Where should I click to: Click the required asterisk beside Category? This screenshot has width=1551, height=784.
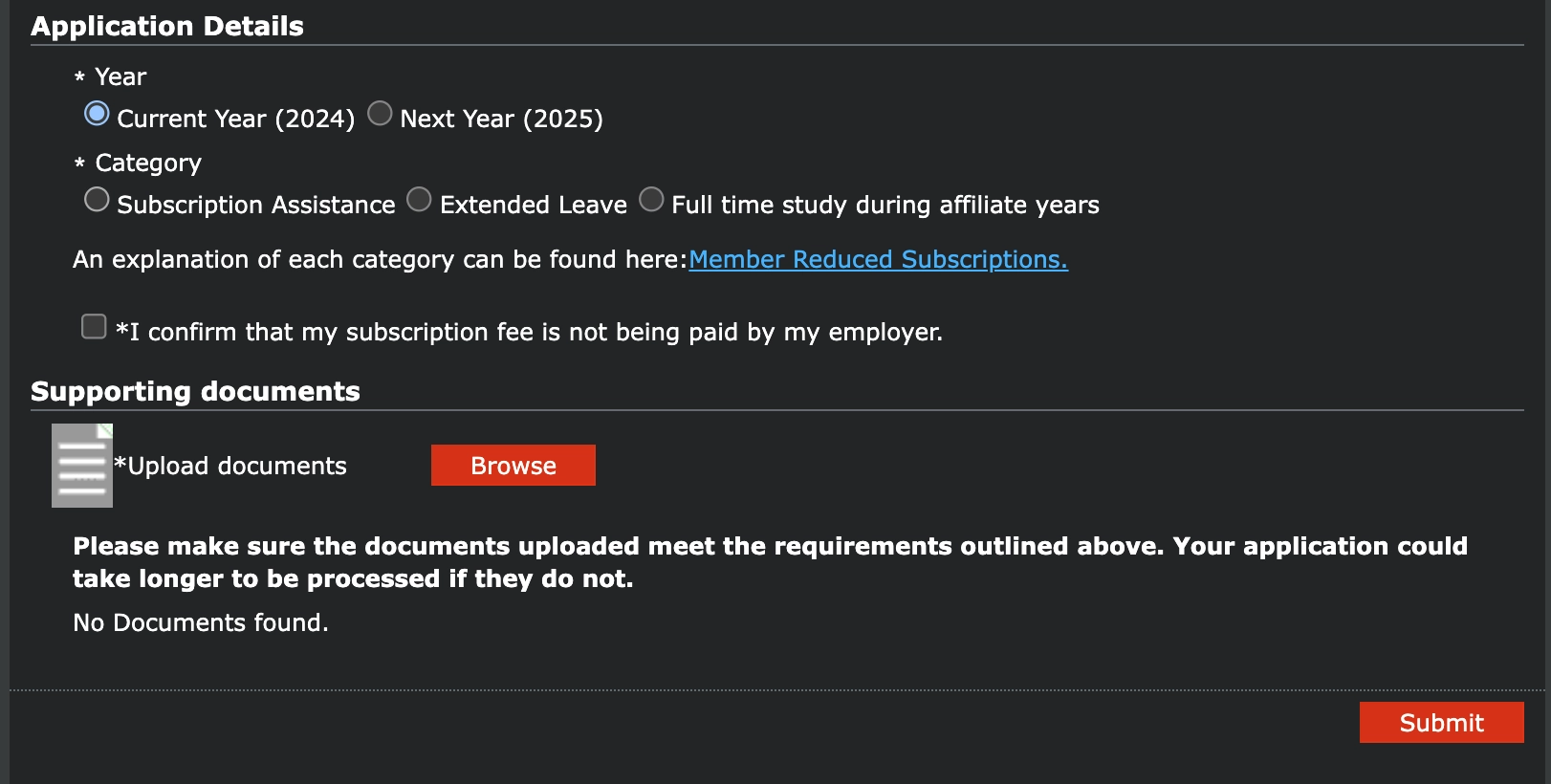click(79, 164)
